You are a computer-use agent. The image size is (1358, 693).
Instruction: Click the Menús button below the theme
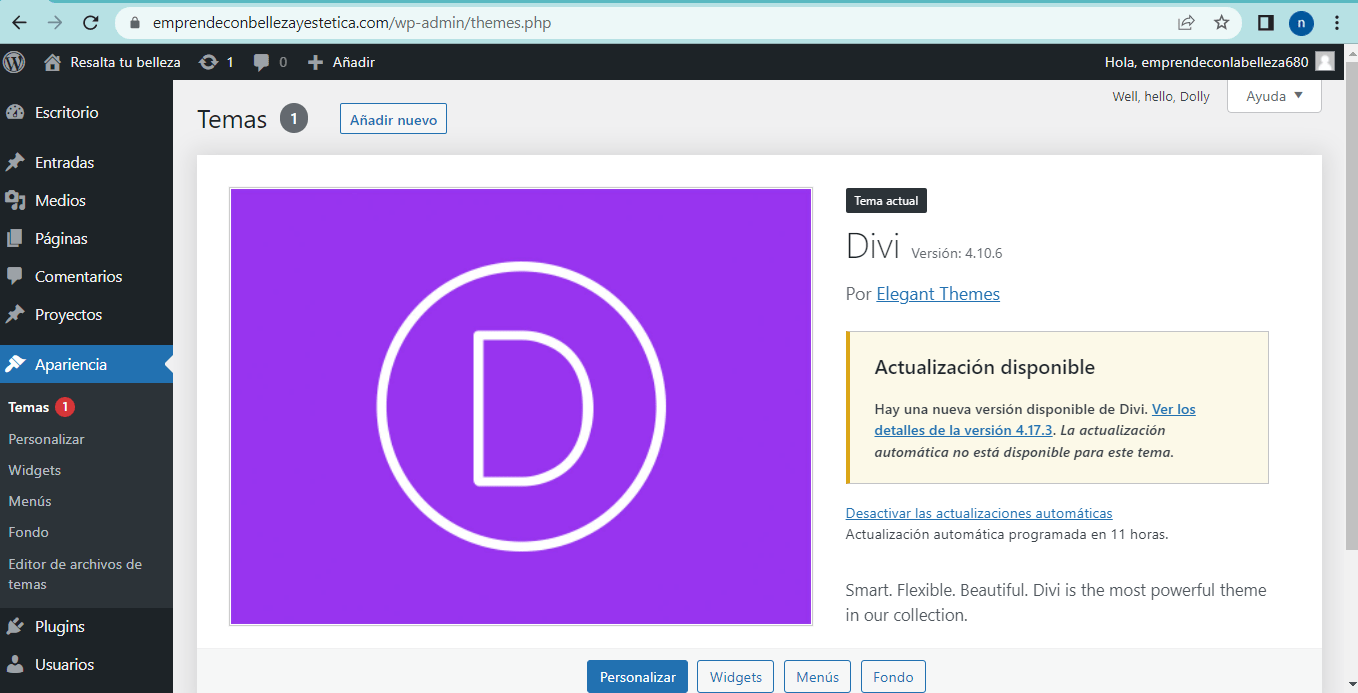(818, 677)
